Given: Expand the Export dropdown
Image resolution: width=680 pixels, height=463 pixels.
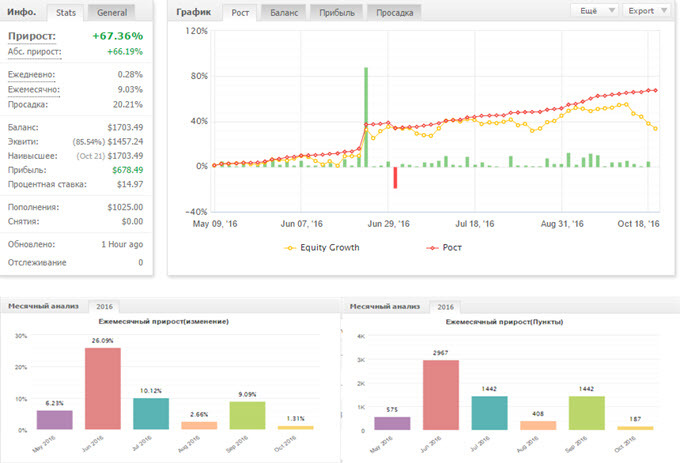Looking at the screenshot, I should click(648, 11).
